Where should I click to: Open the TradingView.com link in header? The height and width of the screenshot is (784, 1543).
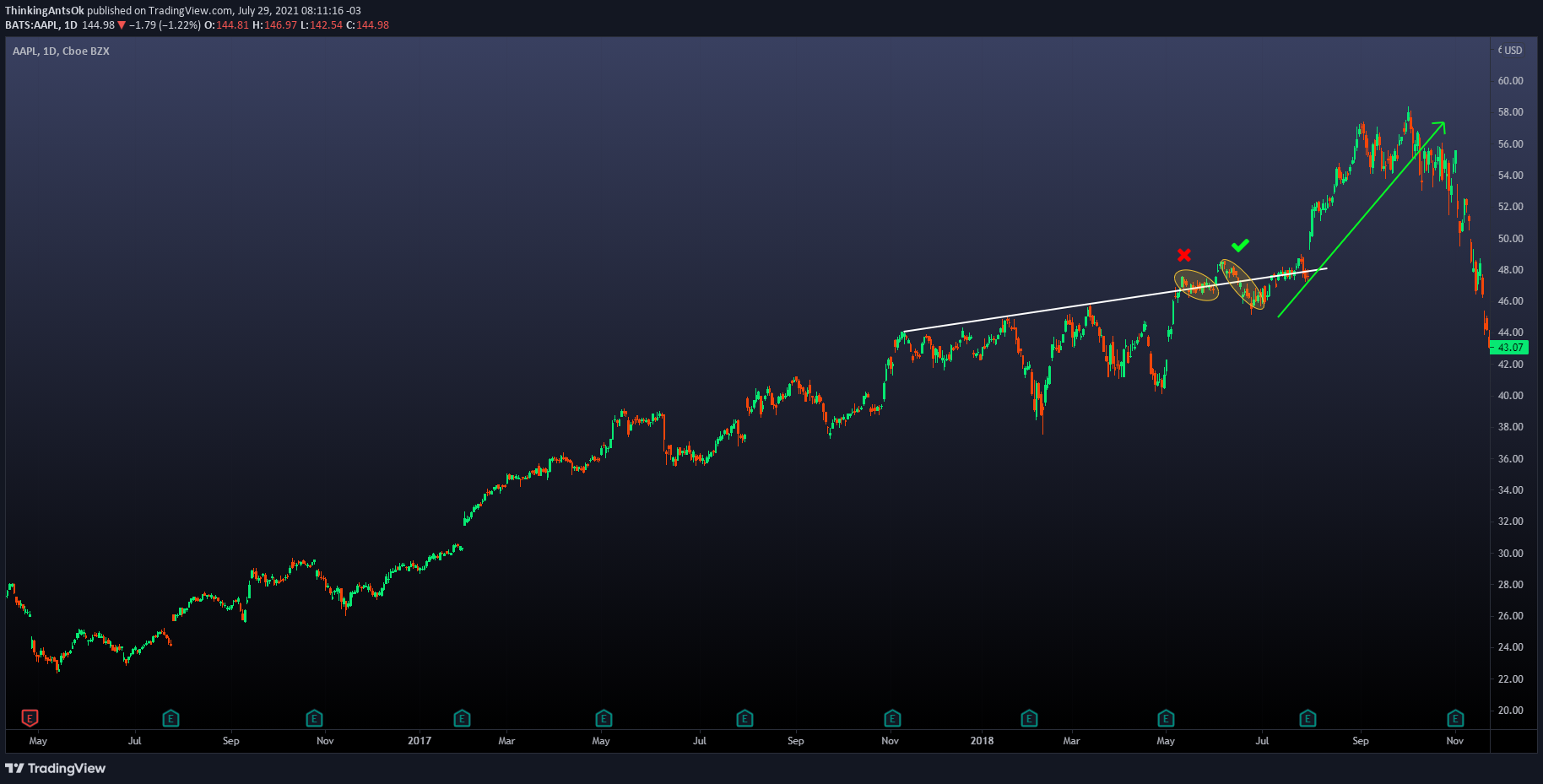coord(190,11)
